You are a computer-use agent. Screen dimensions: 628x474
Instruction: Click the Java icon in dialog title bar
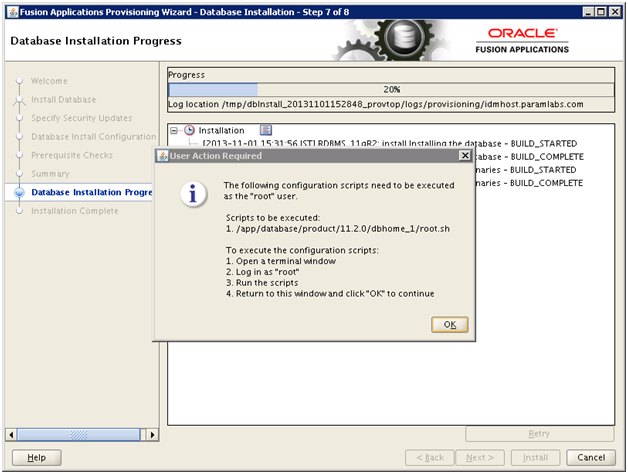click(x=163, y=156)
